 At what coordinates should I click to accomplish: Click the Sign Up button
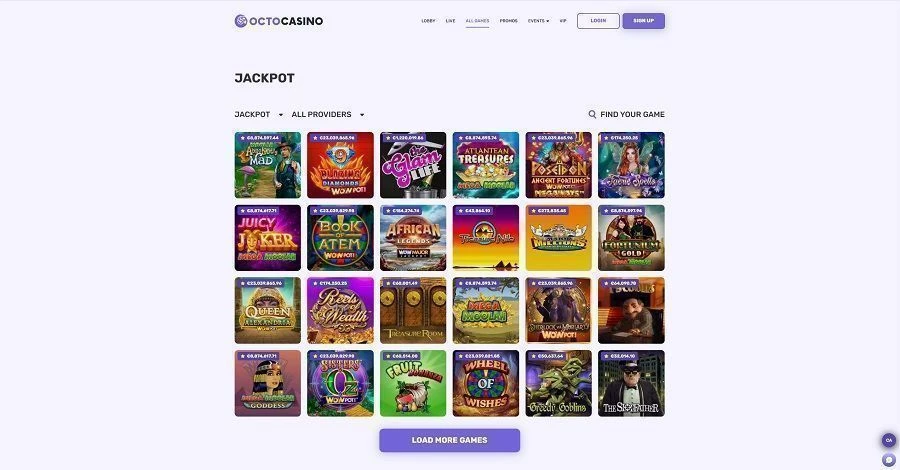[x=643, y=21]
